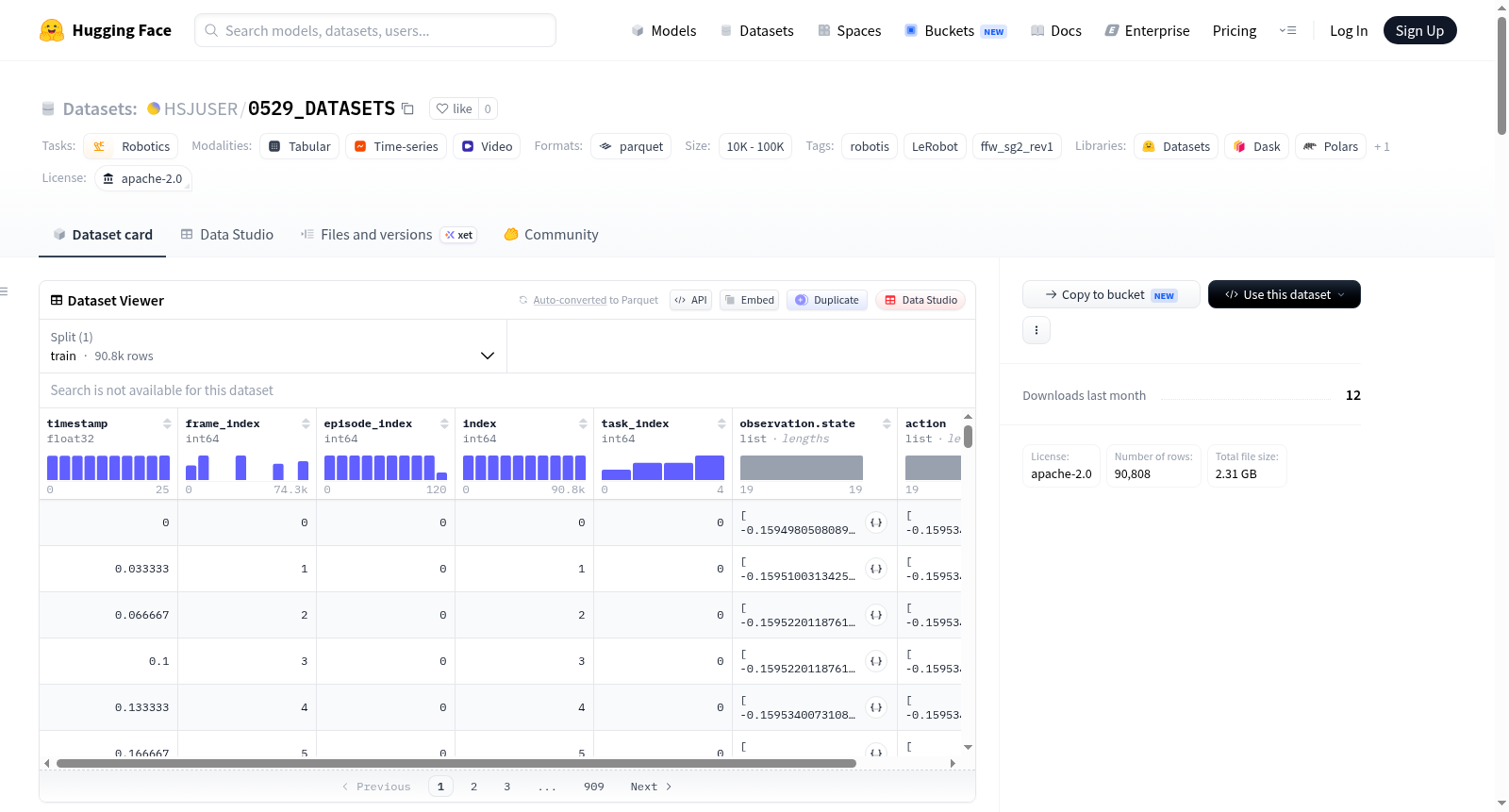Click the heart like button
The image size is (1509, 812).
coord(454,108)
